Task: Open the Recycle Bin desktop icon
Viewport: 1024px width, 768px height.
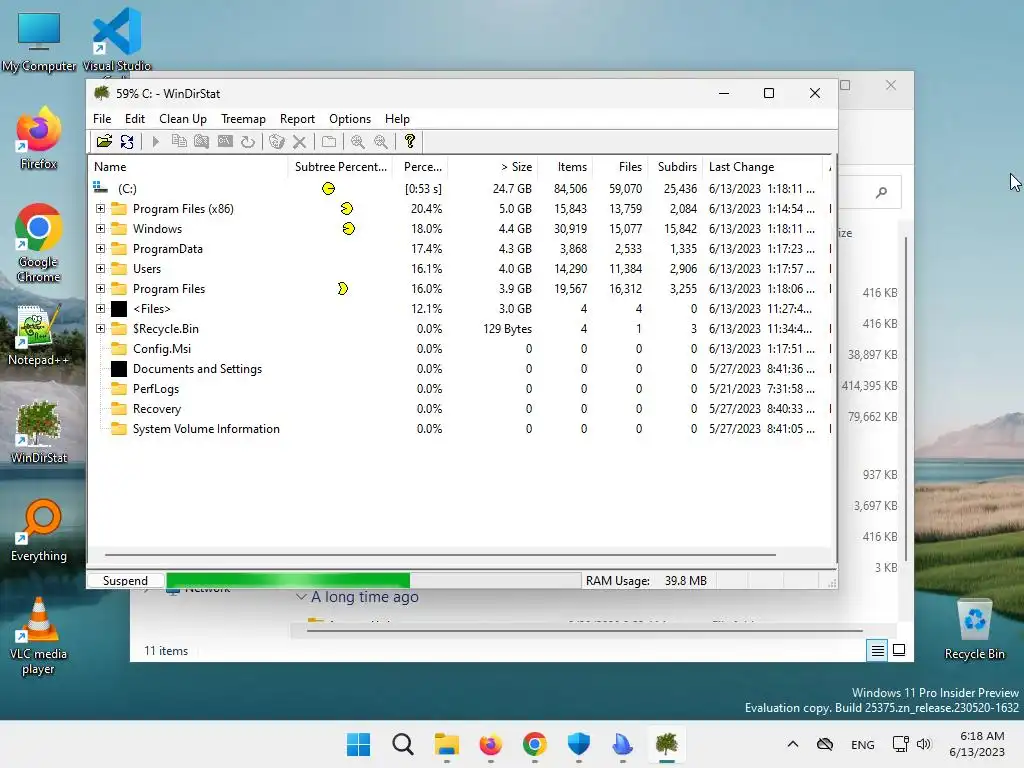Action: (x=974, y=630)
